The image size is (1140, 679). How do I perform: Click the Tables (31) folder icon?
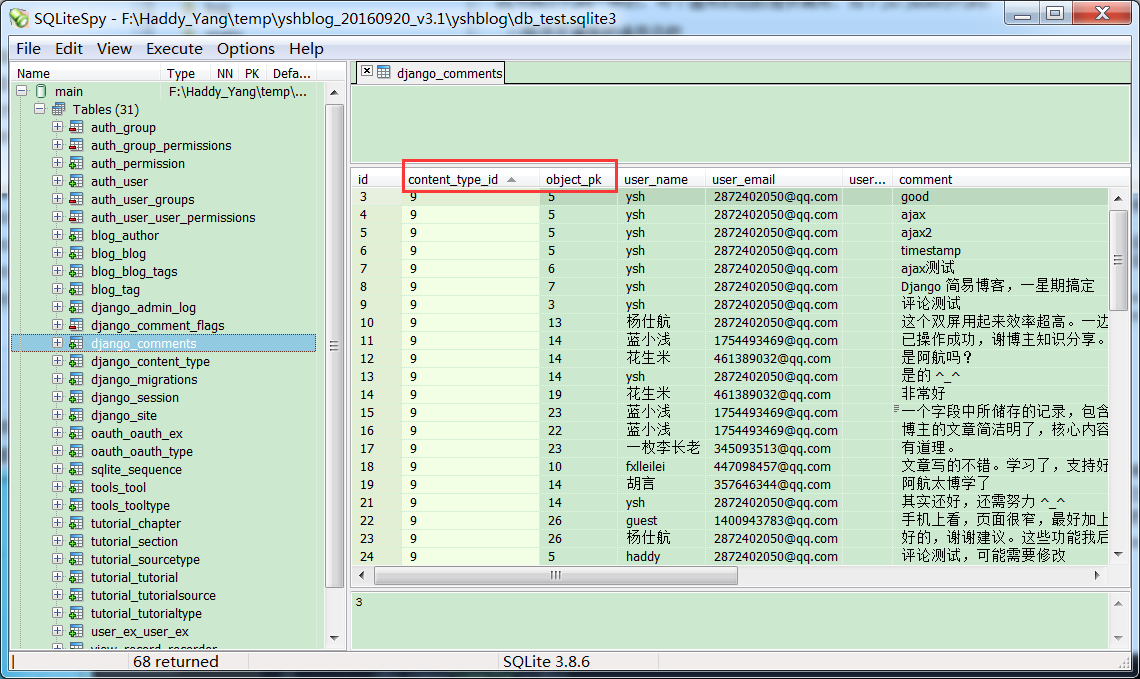point(59,109)
